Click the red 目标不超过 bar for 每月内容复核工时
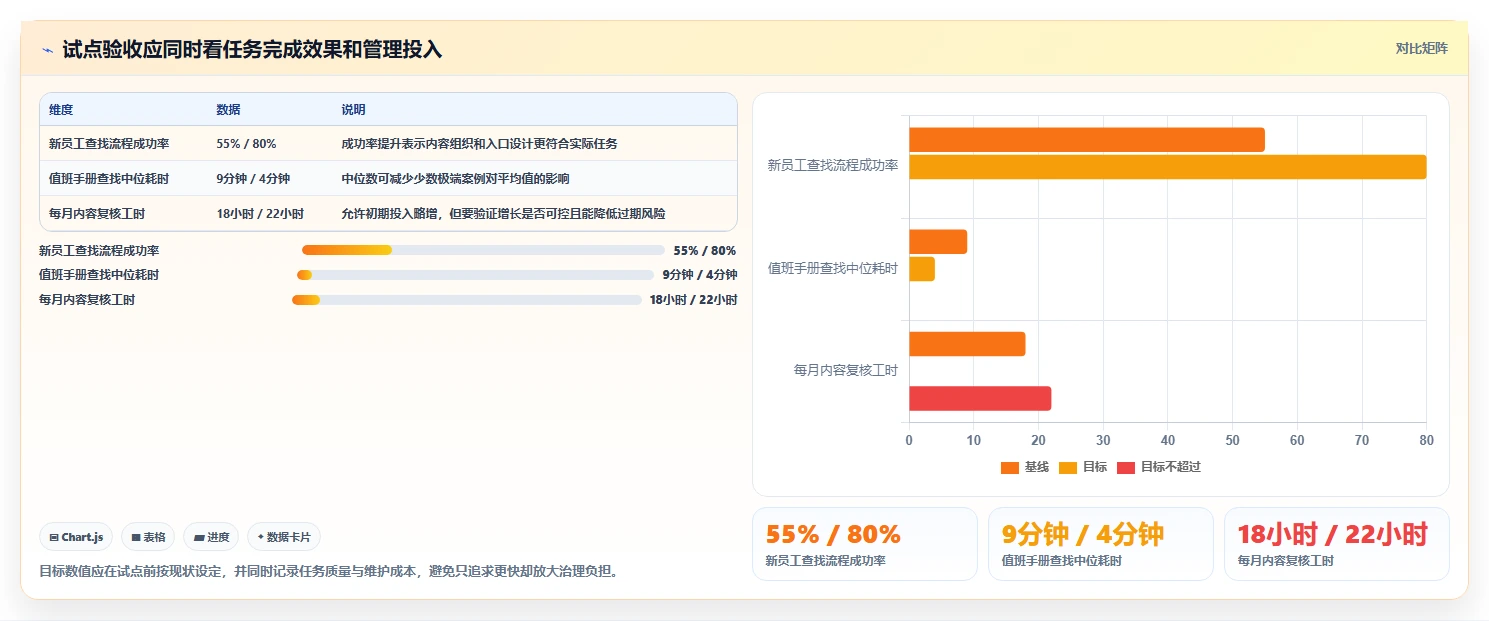1489x621 pixels. pos(980,398)
